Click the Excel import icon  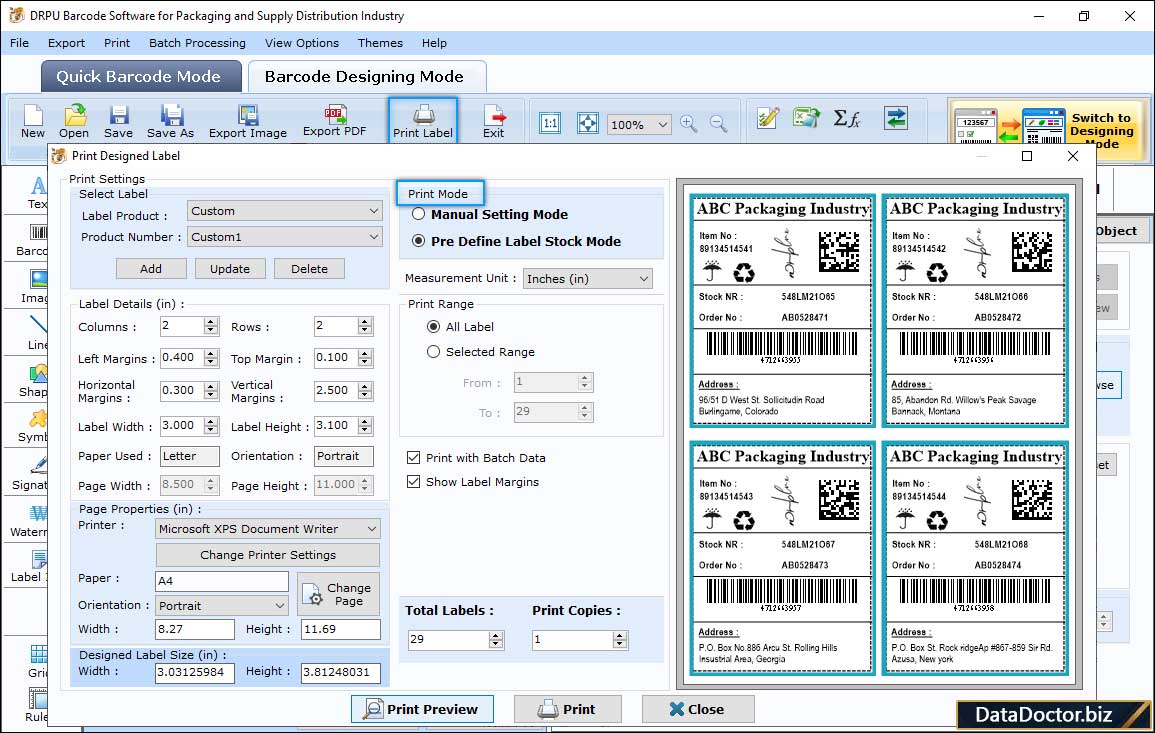point(807,118)
